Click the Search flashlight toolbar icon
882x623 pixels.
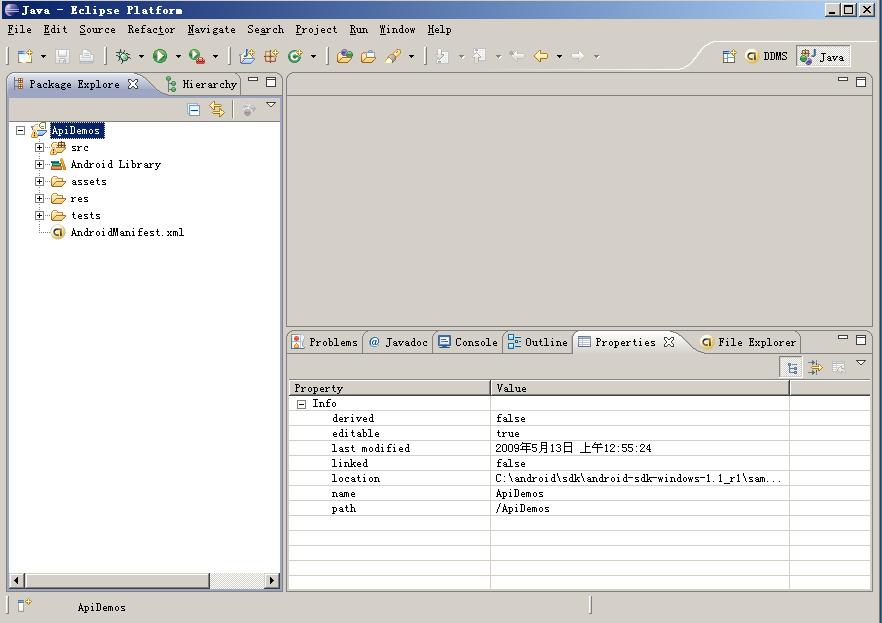point(393,56)
